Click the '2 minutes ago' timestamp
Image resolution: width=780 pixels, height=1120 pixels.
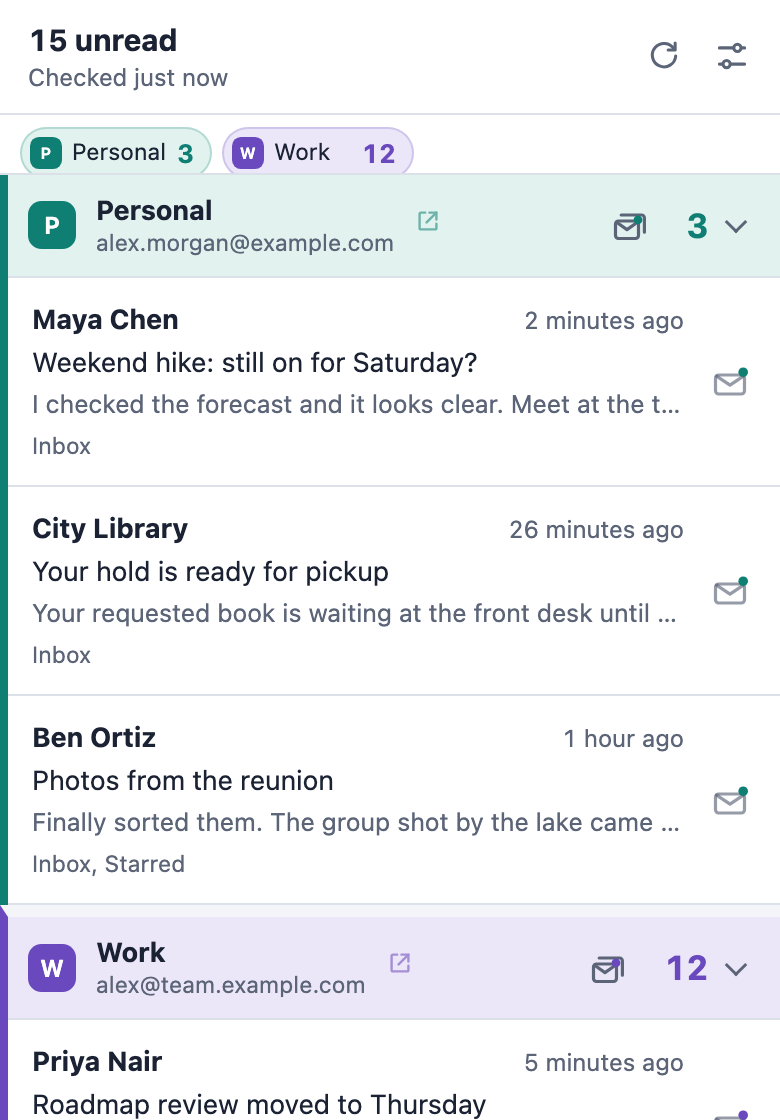pyautogui.click(x=604, y=321)
